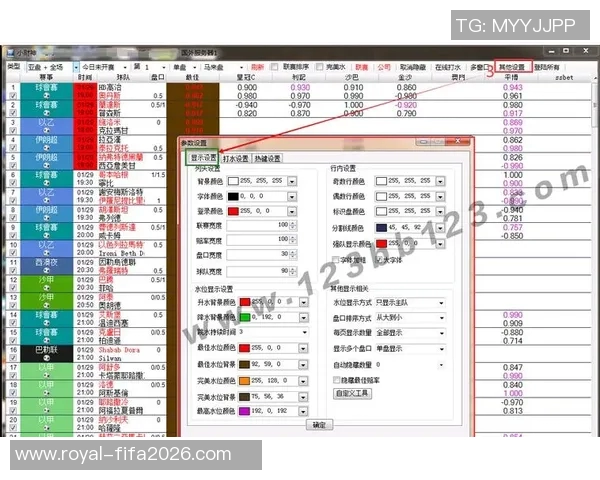Click the navy 分割线颜色 swatch

tap(381, 228)
